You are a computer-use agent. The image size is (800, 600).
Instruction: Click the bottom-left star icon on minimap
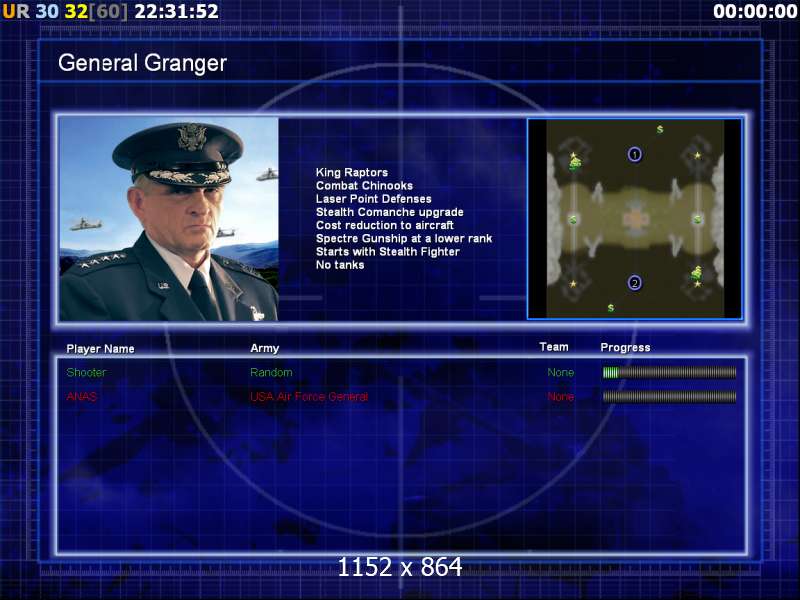tap(573, 284)
